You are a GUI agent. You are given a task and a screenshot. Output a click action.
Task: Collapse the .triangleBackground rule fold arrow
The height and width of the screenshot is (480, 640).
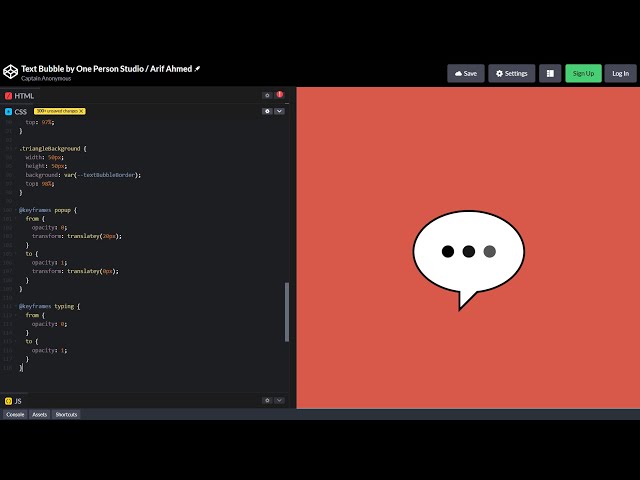(16, 149)
